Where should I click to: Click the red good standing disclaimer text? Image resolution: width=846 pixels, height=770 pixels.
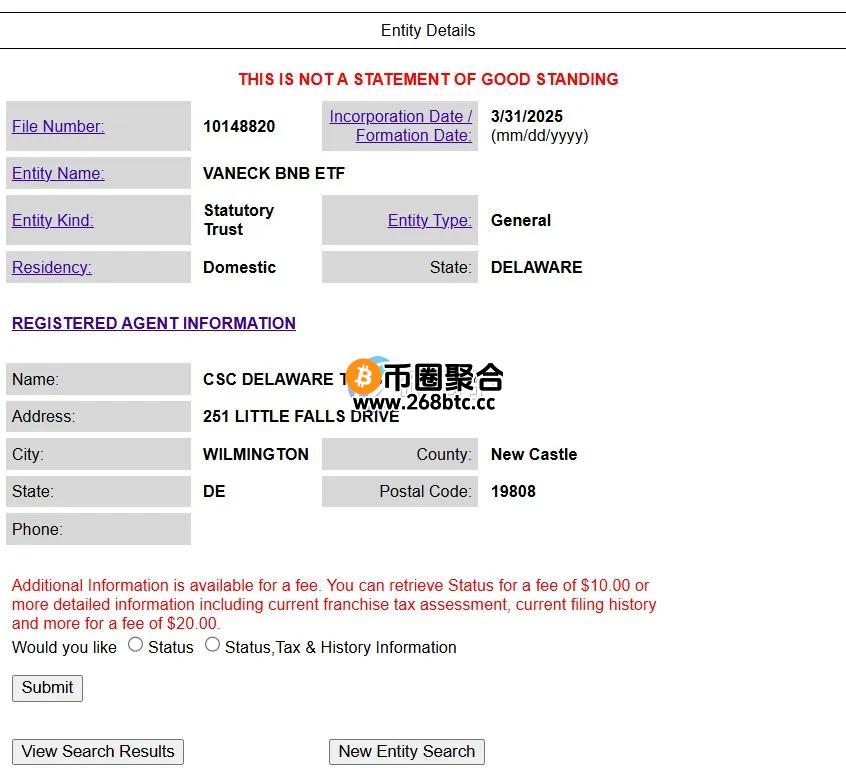coord(428,79)
